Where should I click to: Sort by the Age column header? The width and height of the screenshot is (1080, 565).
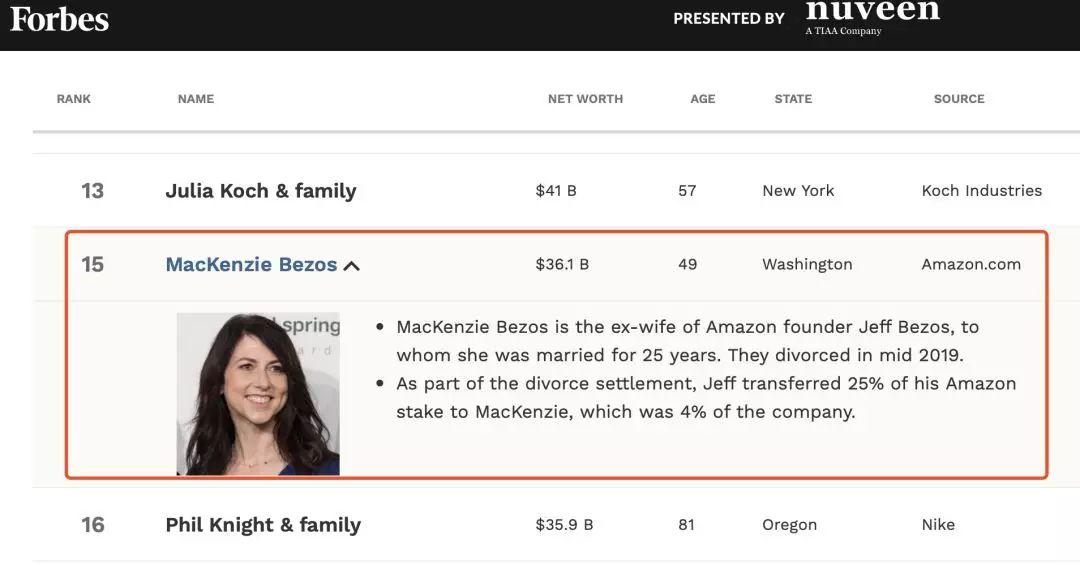click(702, 99)
